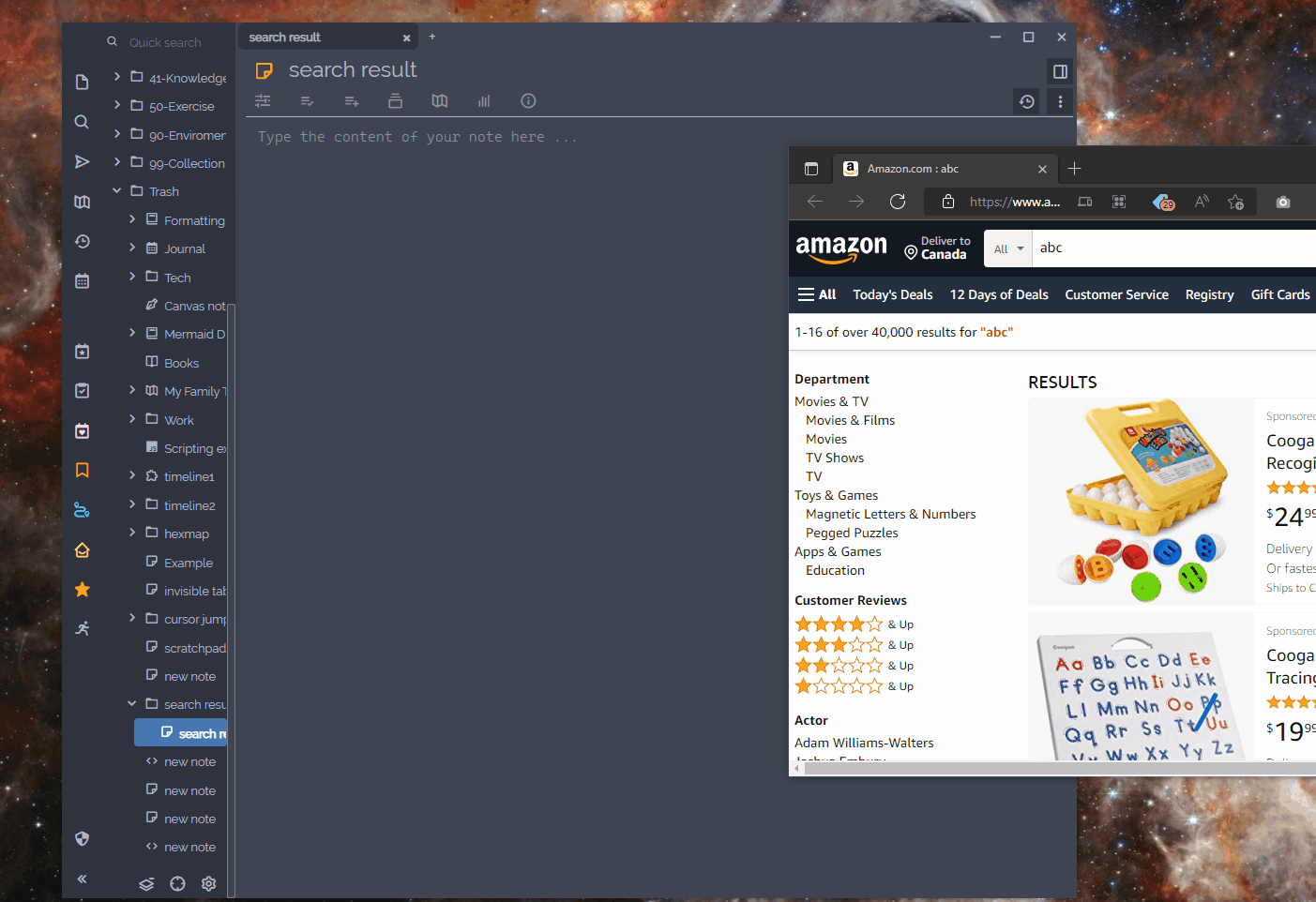Click the orange star launcher icon
Image resolution: width=1316 pixels, height=902 pixels.
83,589
